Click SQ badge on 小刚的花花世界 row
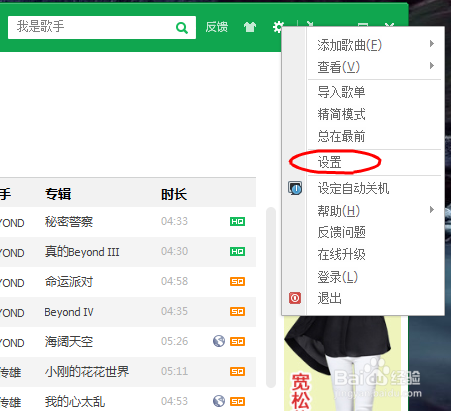 pos(237,371)
